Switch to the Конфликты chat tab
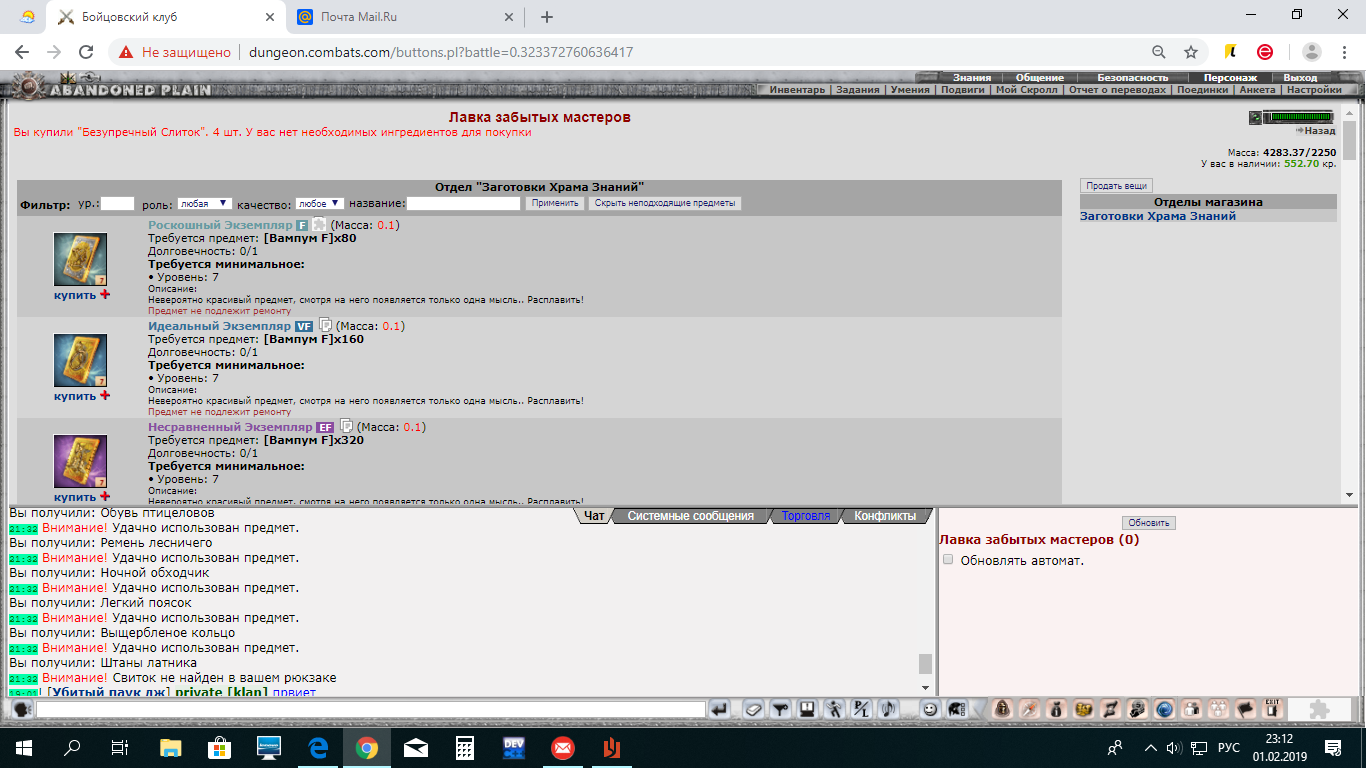Viewport: 1366px width, 768px height. [x=885, y=516]
